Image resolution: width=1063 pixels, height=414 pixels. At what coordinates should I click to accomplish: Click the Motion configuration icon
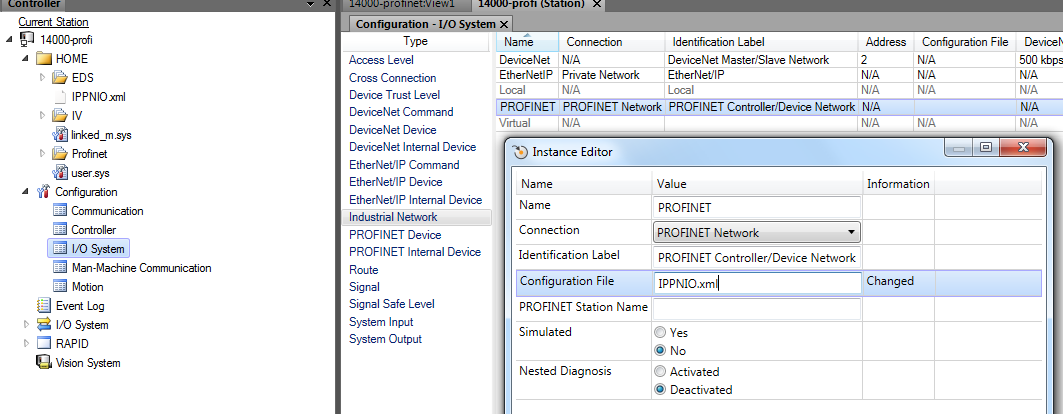59,287
